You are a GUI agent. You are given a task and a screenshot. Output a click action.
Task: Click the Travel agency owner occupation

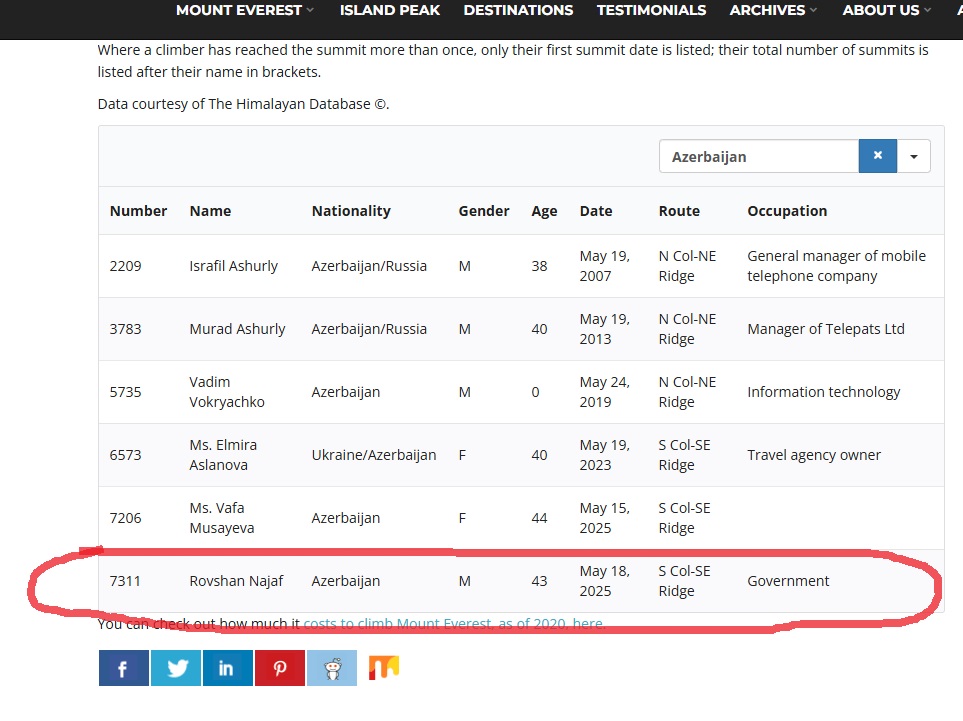(x=814, y=455)
